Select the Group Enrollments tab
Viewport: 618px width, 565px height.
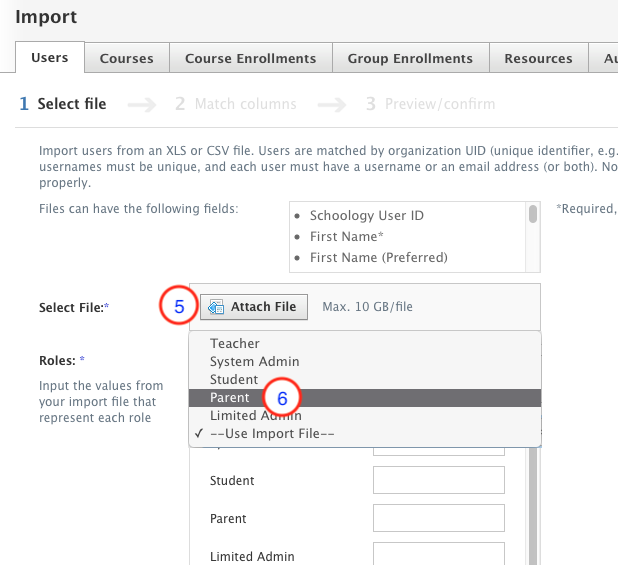[x=410, y=59]
